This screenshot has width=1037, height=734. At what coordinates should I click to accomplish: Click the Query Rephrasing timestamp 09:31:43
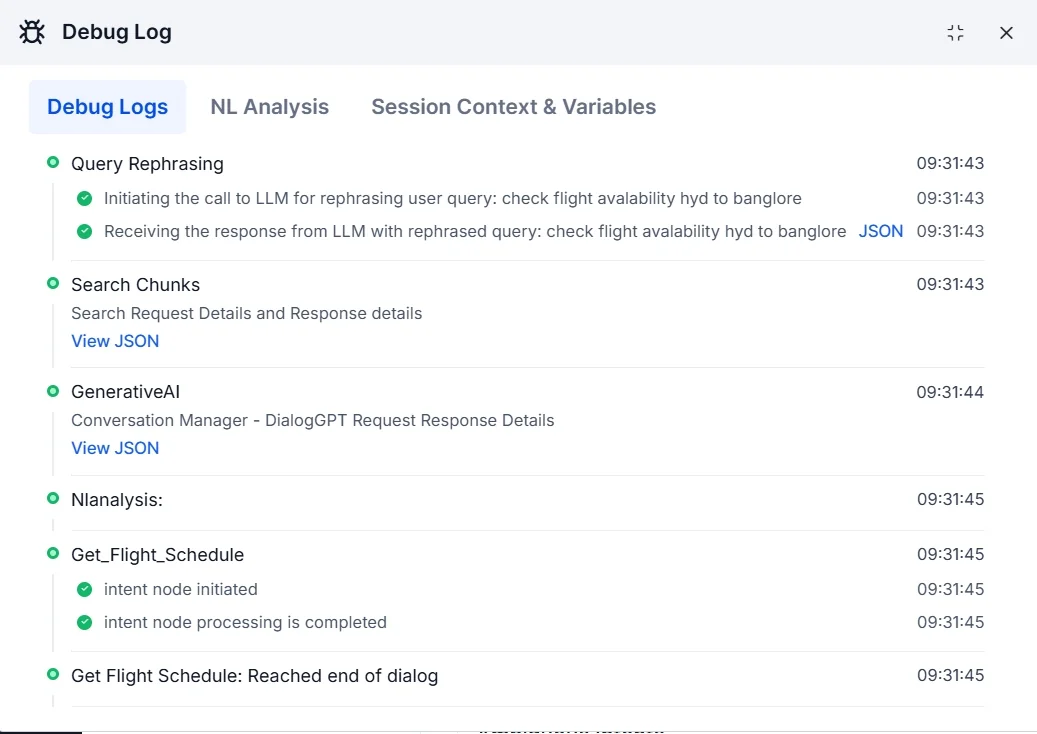[x=950, y=163]
